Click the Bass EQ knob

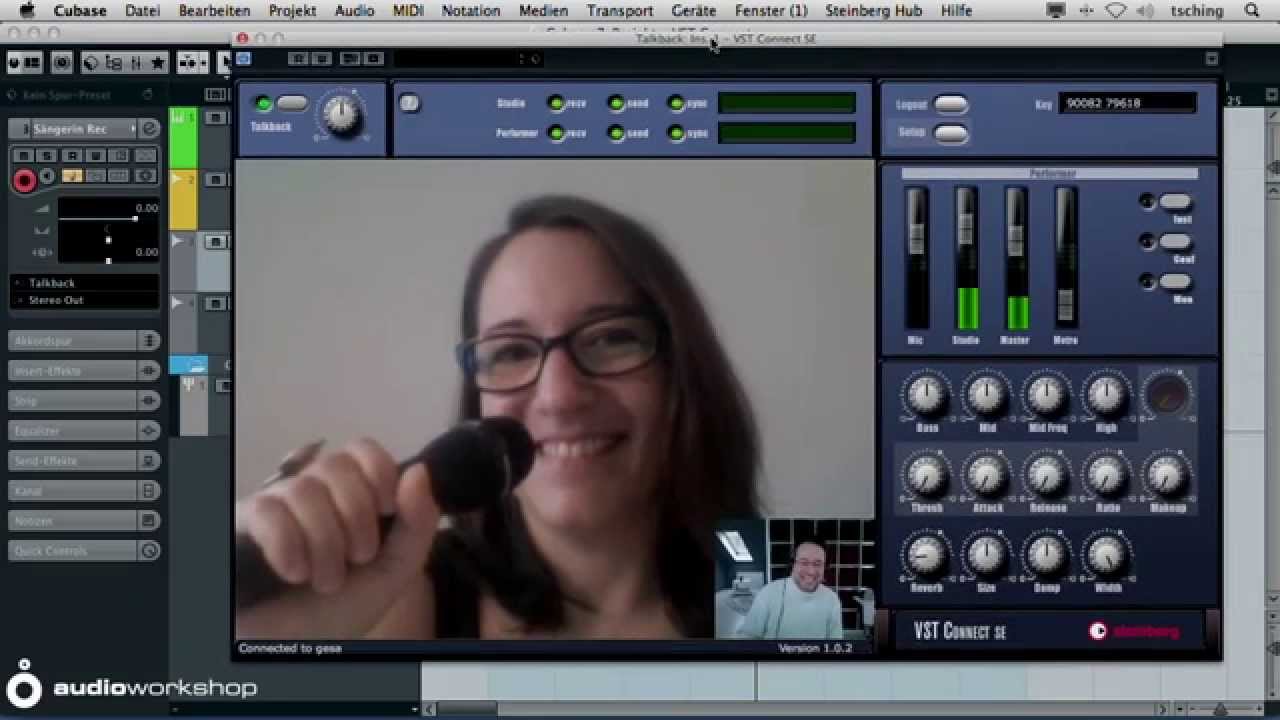click(926, 395)
